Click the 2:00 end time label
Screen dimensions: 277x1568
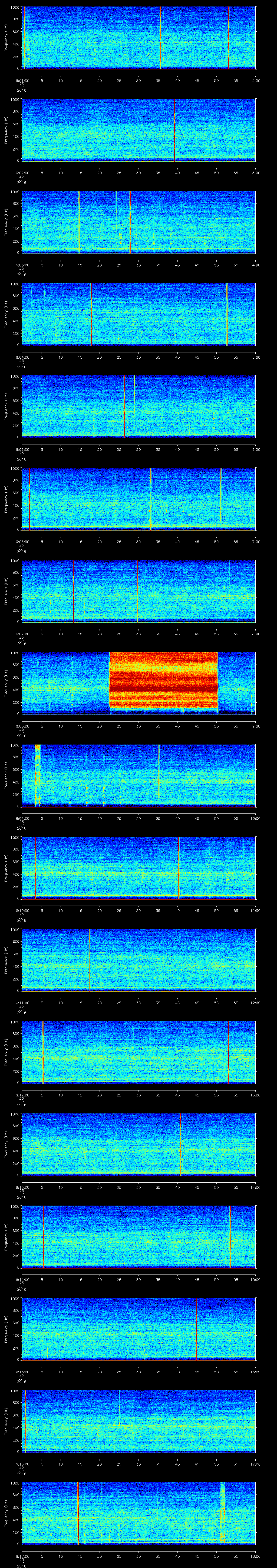coord(256,80)
